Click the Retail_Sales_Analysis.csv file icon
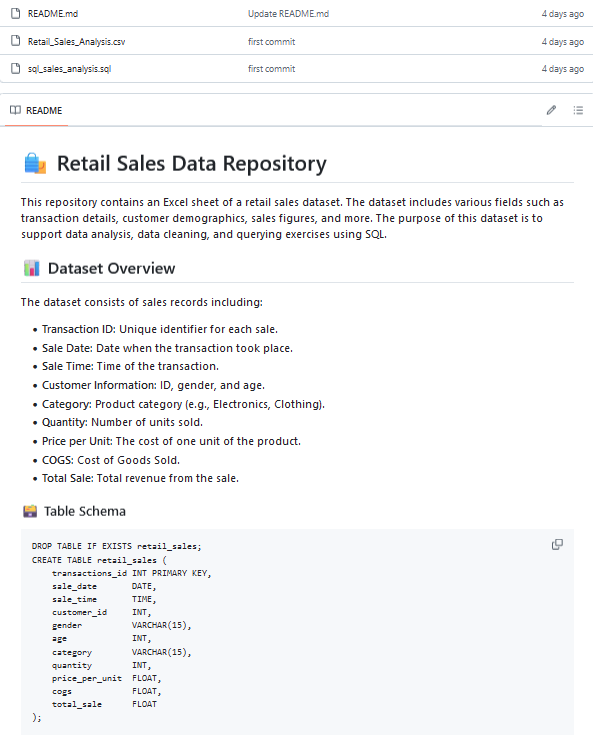 pyautogui.click(x=16, y=41)
